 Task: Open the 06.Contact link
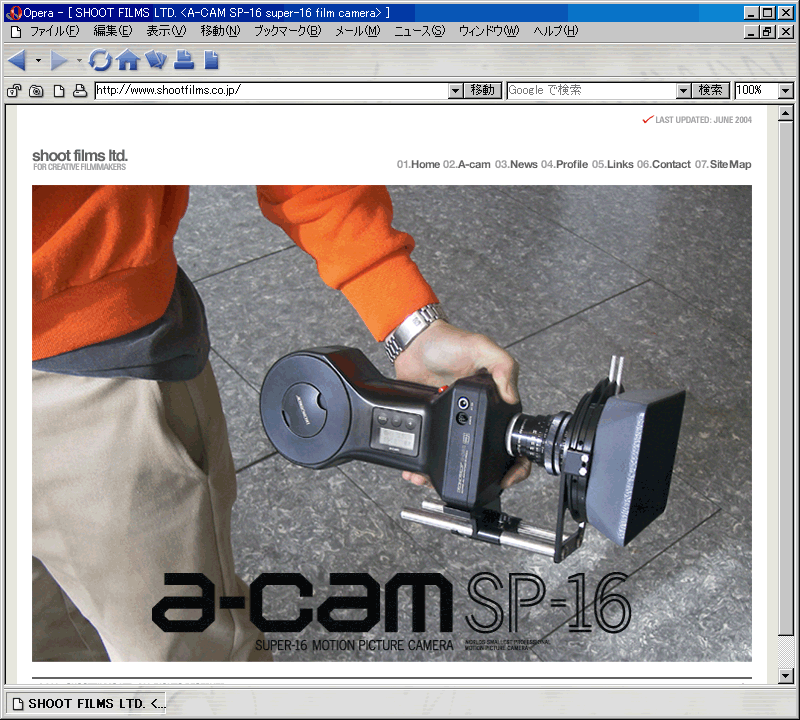[664, 164]
